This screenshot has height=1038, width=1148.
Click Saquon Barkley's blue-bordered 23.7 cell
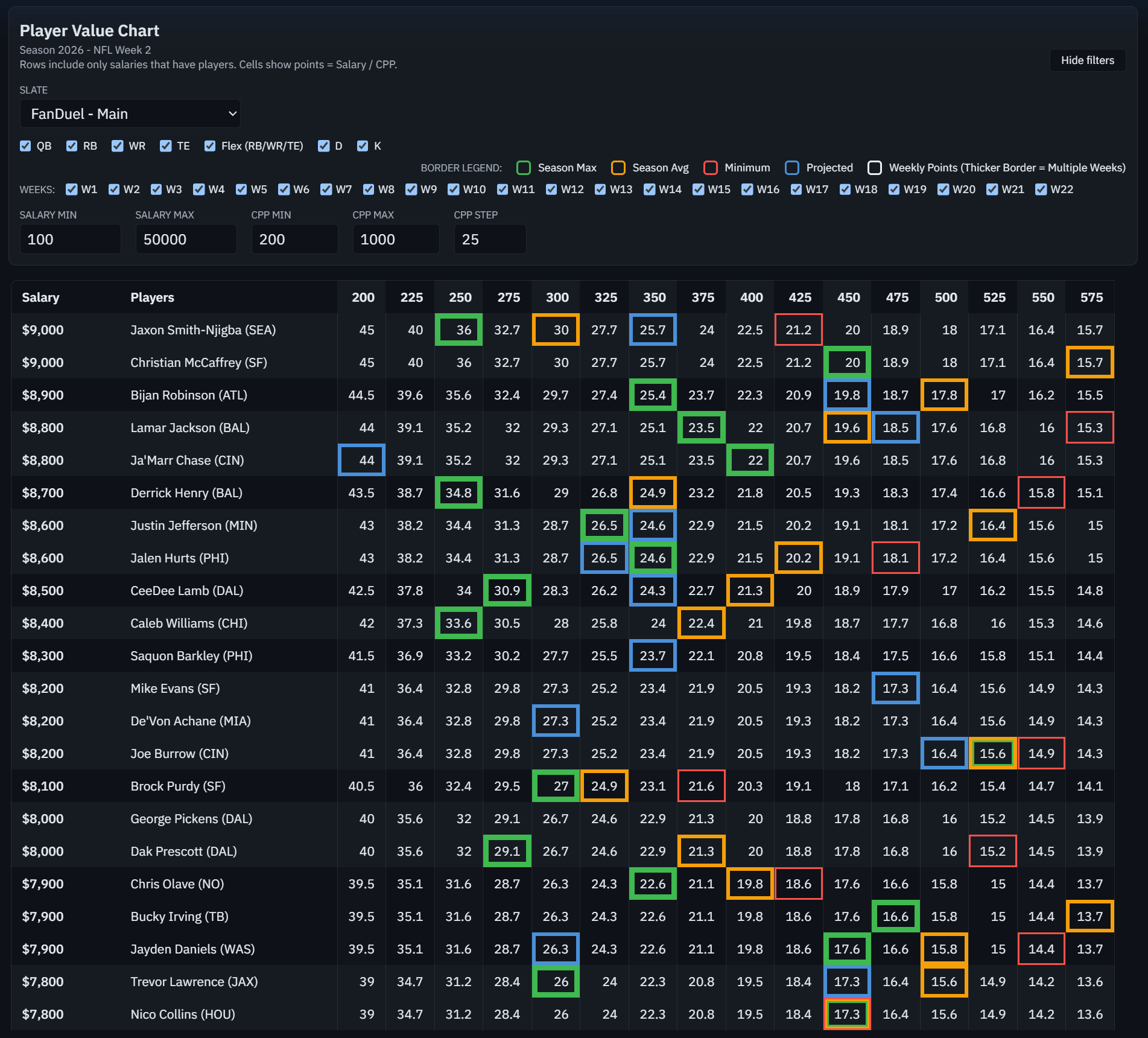point(653,656)
